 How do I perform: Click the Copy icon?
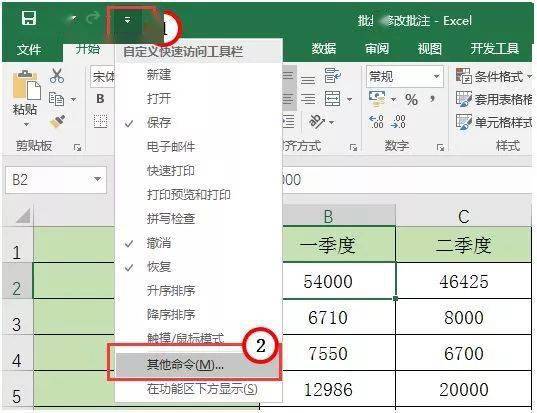click(x=57, y=100)
